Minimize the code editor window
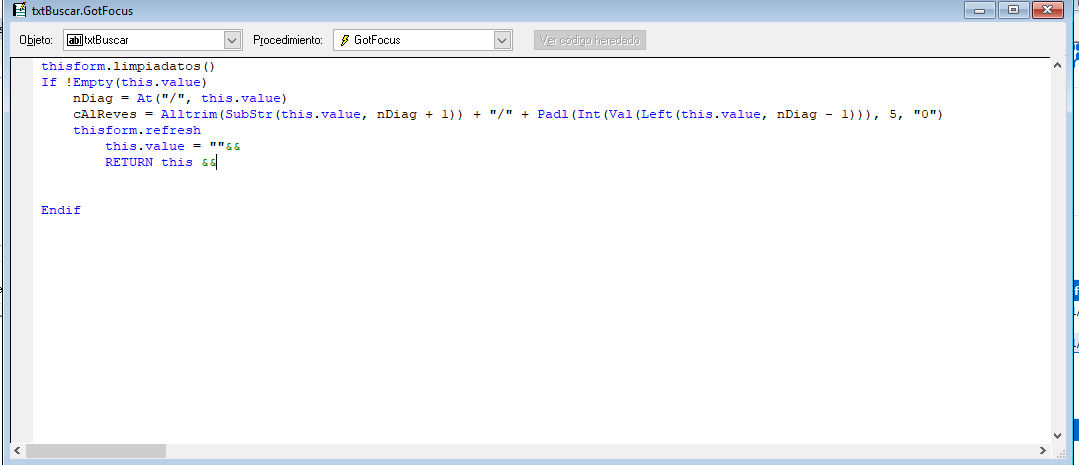 tap(979, 10)
